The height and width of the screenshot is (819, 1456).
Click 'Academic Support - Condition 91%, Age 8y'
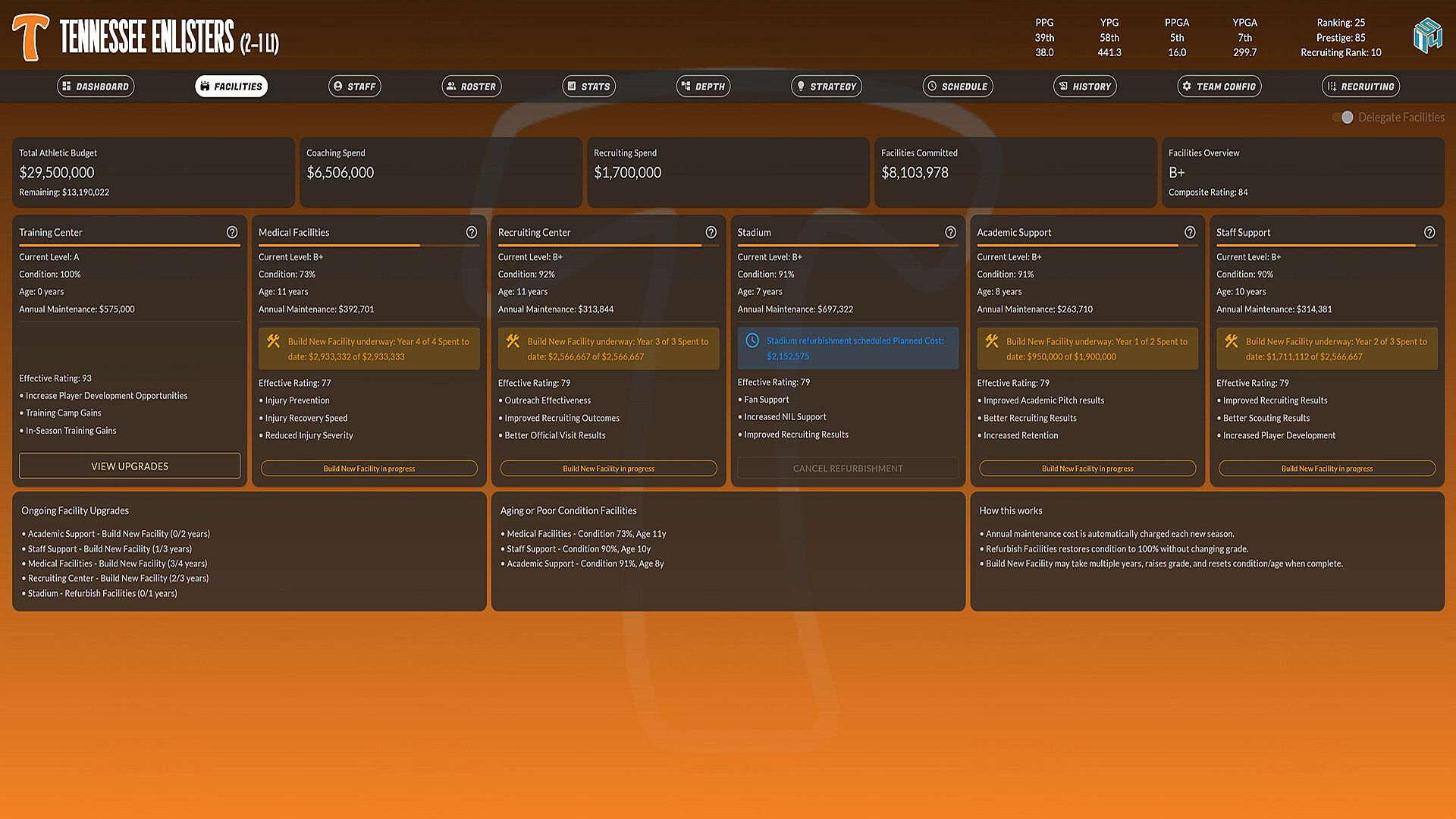pyautogui.click(x=585, y=563)
